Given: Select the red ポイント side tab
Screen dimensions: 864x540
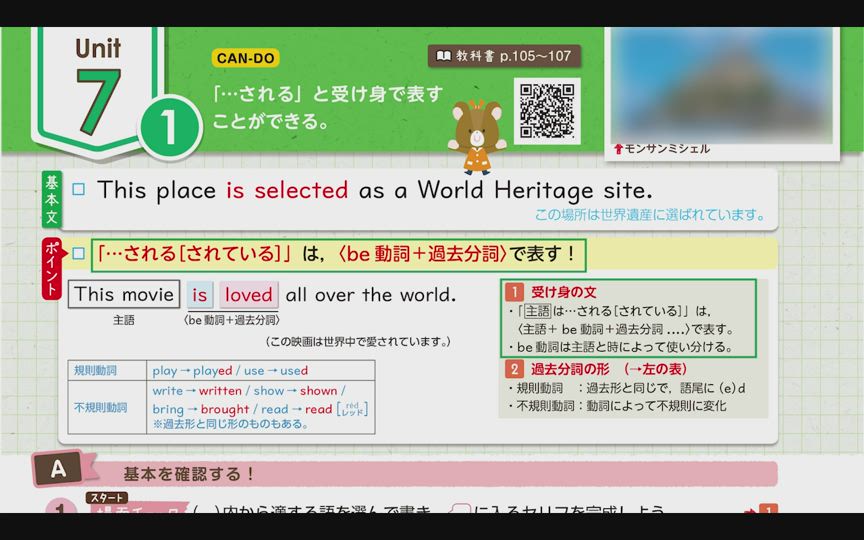Looking at the screenshot, I should 51,269.
